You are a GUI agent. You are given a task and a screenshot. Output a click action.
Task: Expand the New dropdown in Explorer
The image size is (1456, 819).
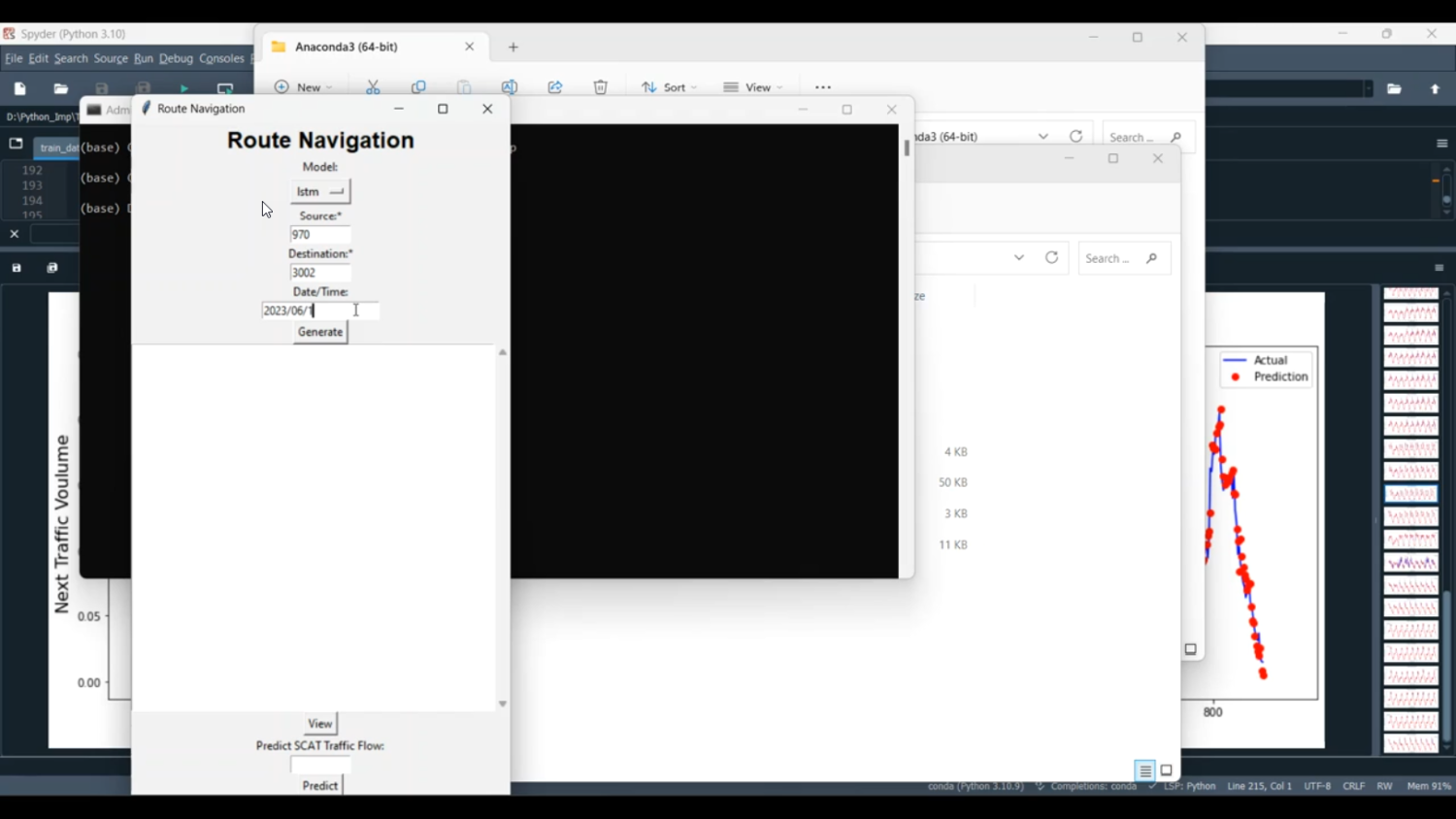tap(304, 87)
